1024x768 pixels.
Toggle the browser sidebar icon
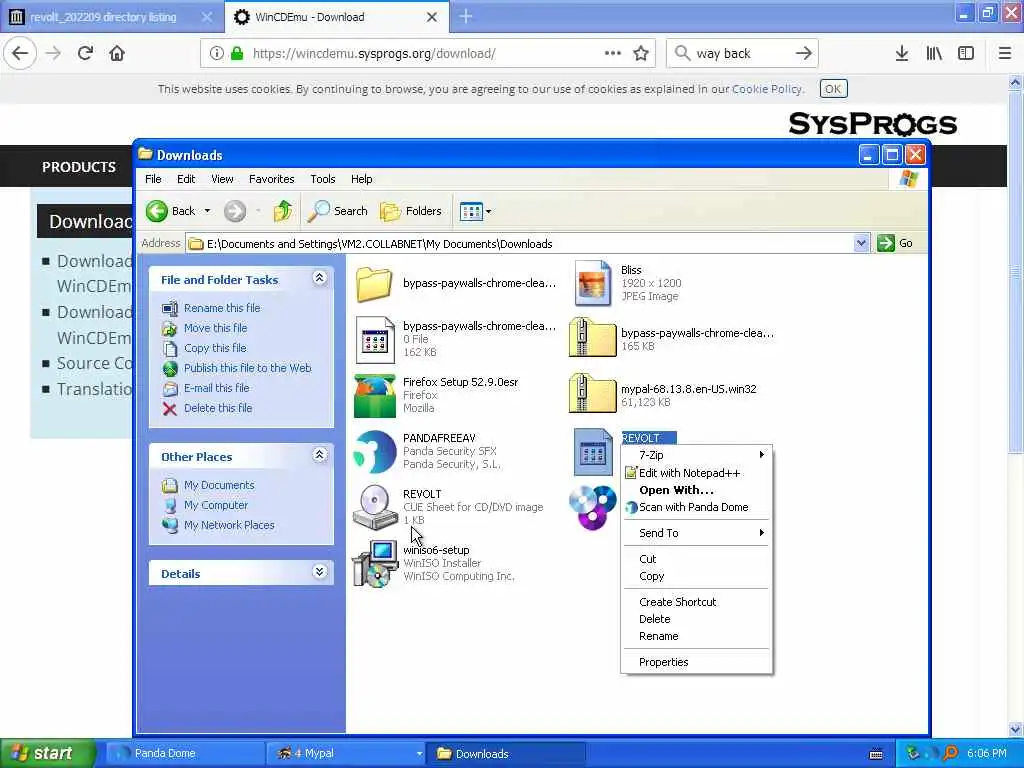966,53
